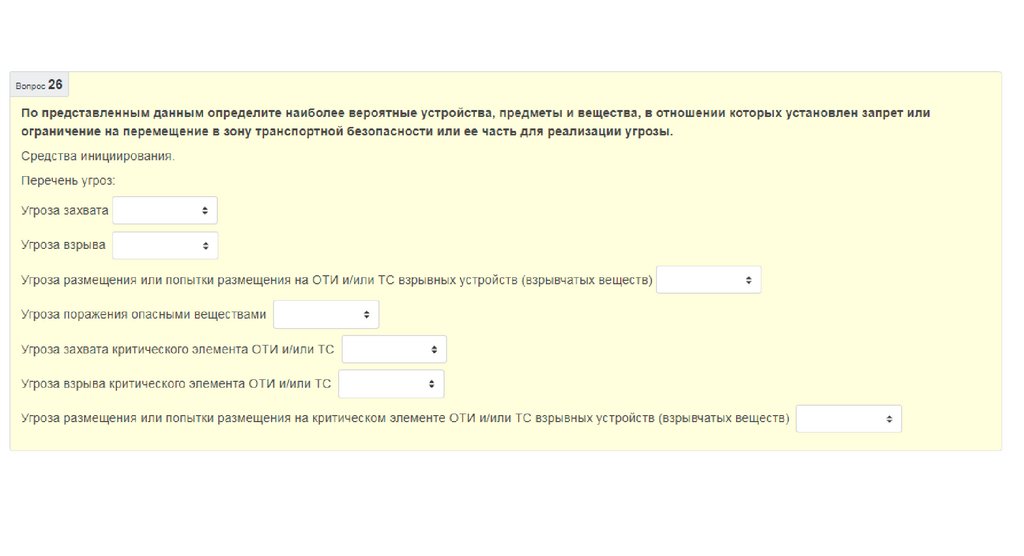Expand dropdown for explosives on критическом элементе
The width and height of the screenshot is (1024, 556).
[x=848, y=419]
